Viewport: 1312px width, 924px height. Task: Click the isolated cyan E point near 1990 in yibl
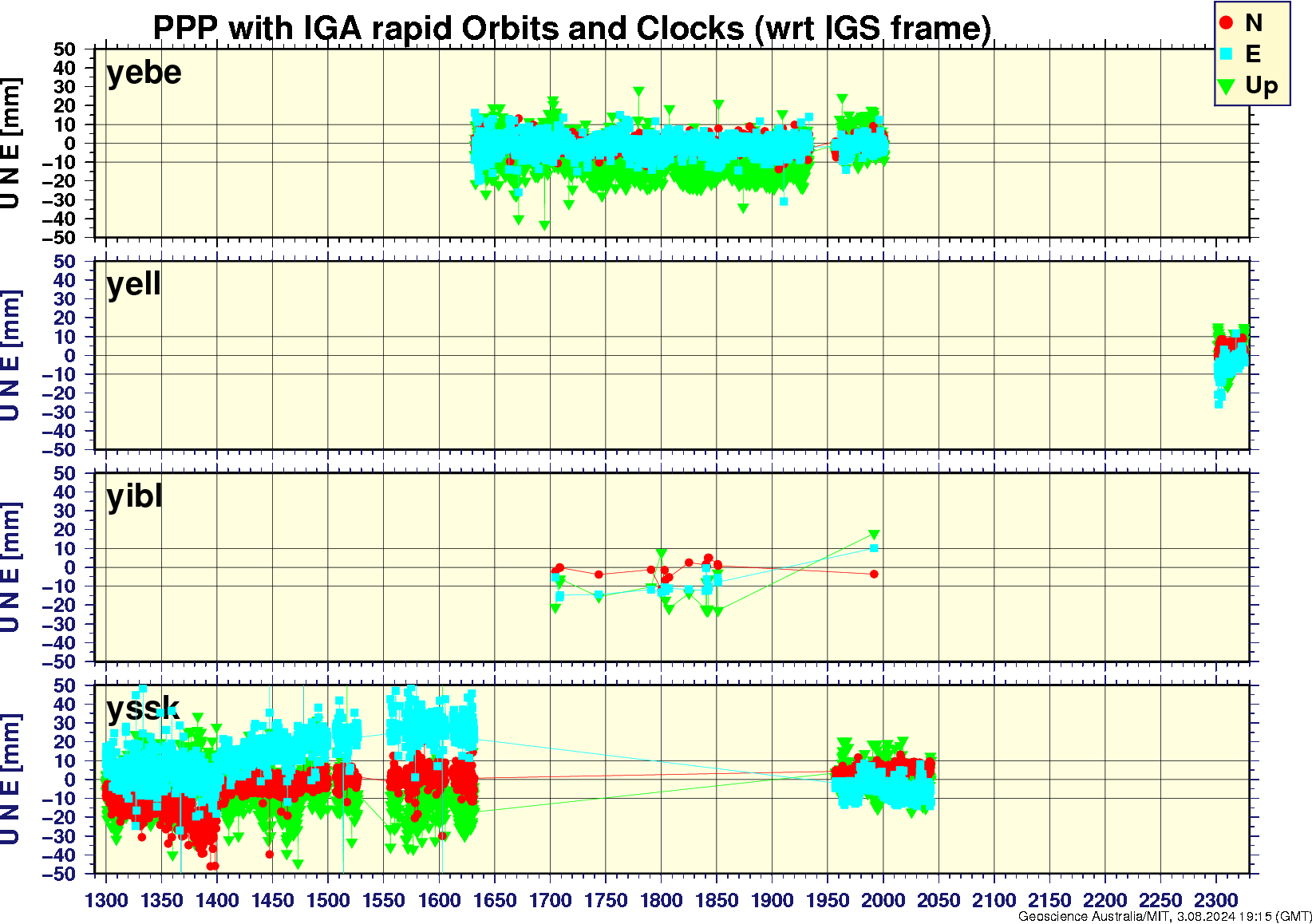click(x=874, y=548)
